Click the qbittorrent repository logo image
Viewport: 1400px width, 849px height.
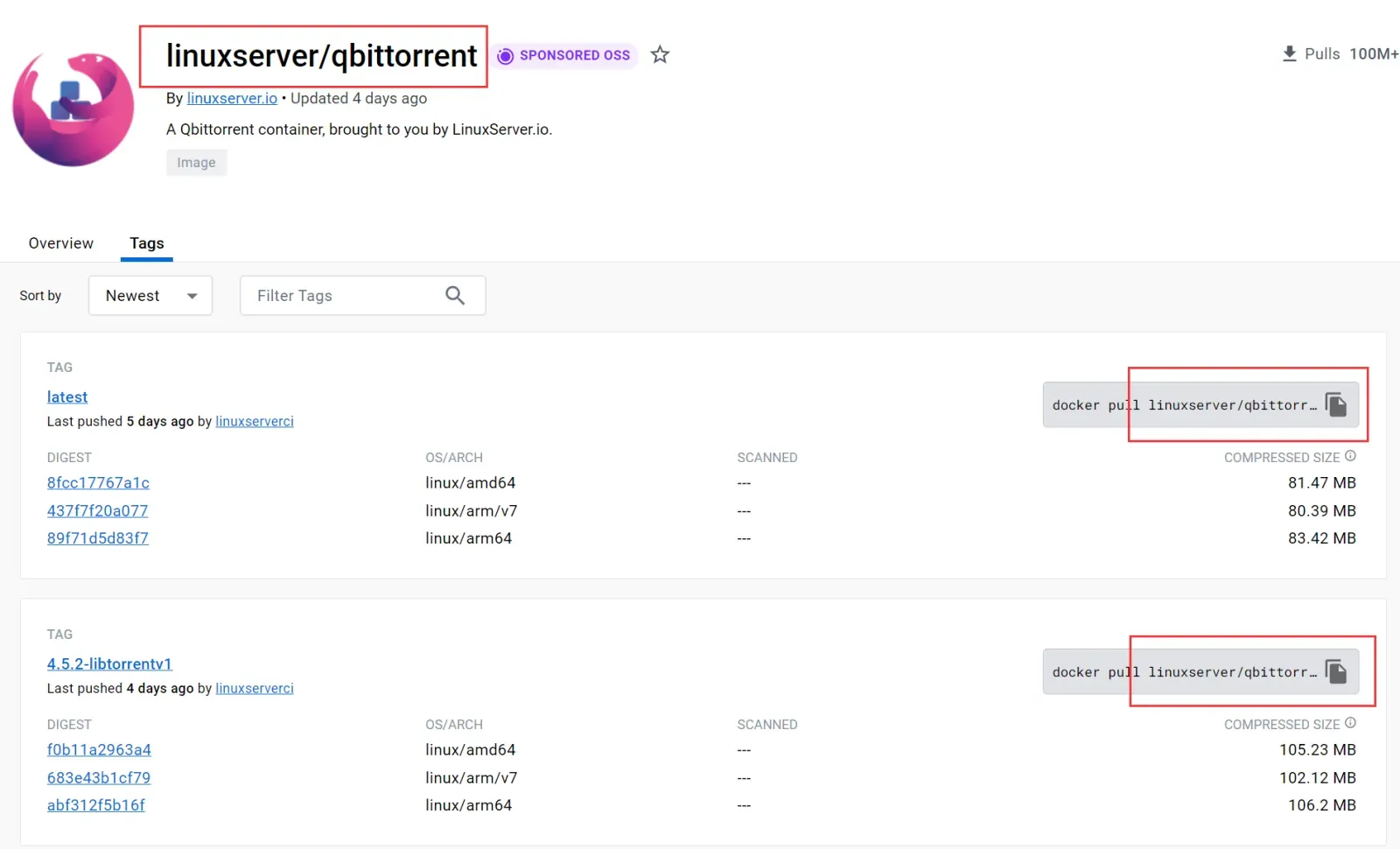coord(73,109)
